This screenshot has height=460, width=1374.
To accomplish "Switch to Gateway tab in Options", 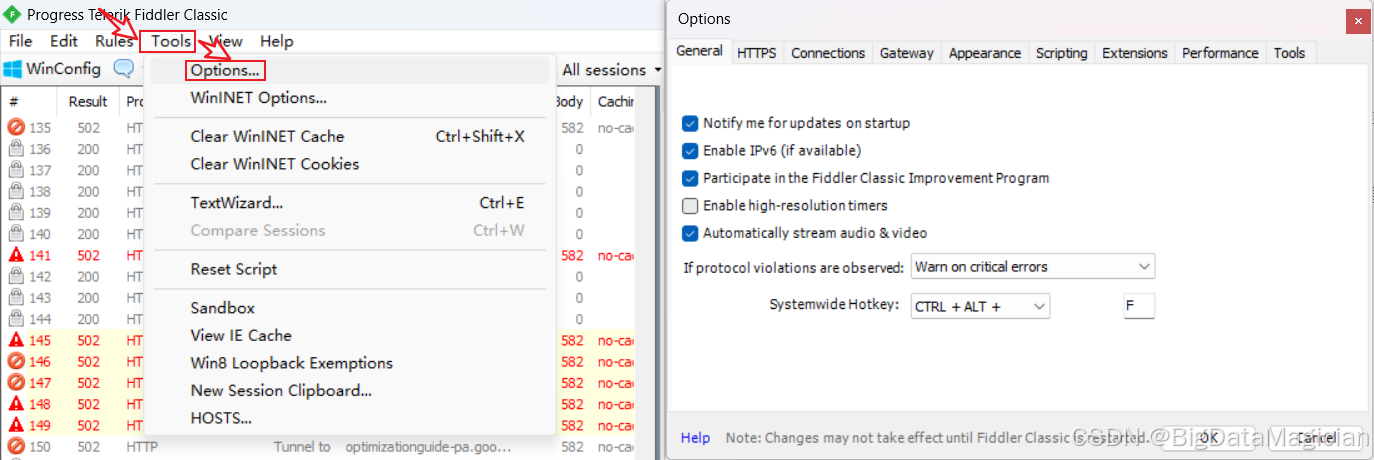I will 907,53.
